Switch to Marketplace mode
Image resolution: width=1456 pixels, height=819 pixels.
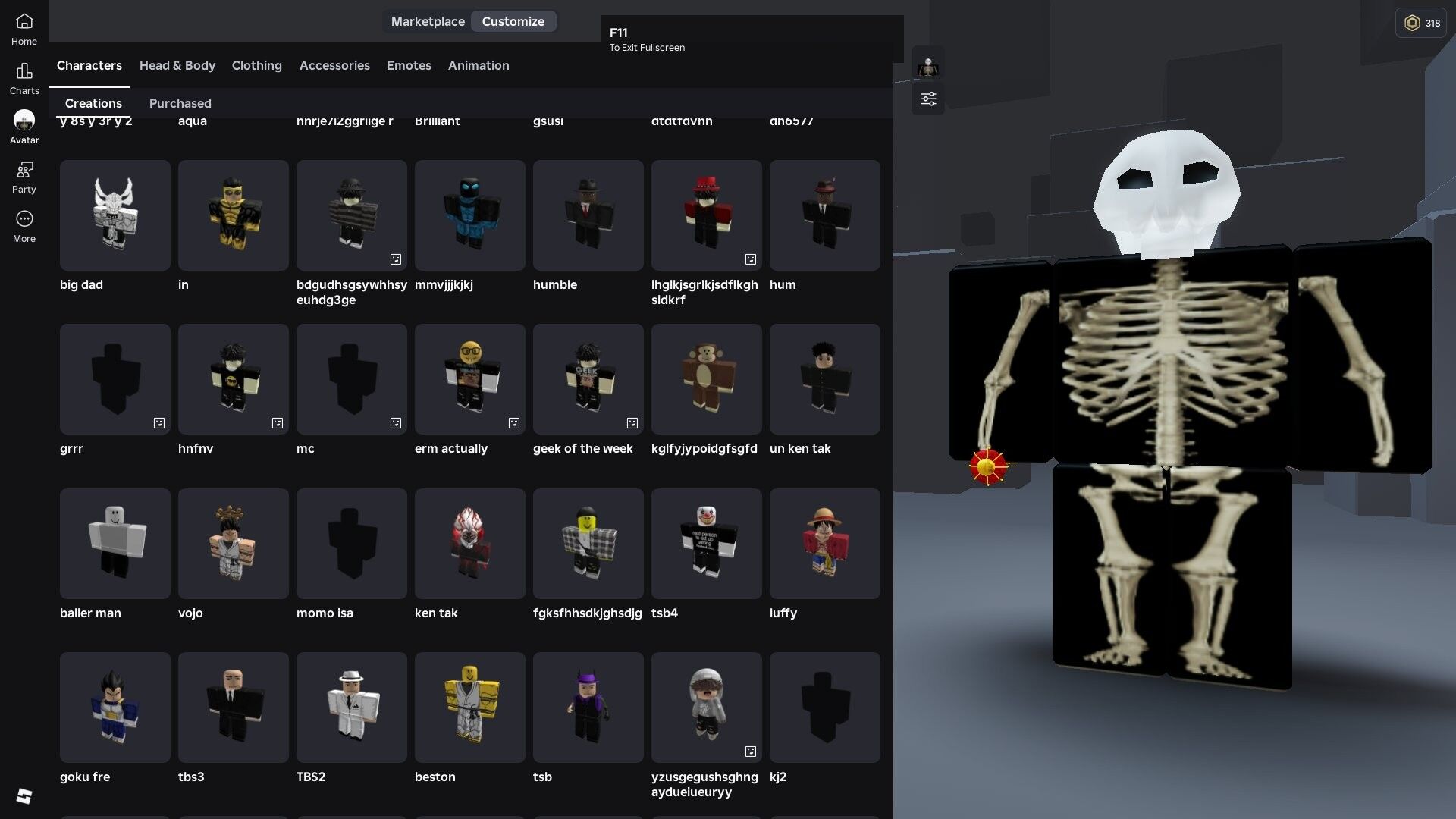[428, 21]
